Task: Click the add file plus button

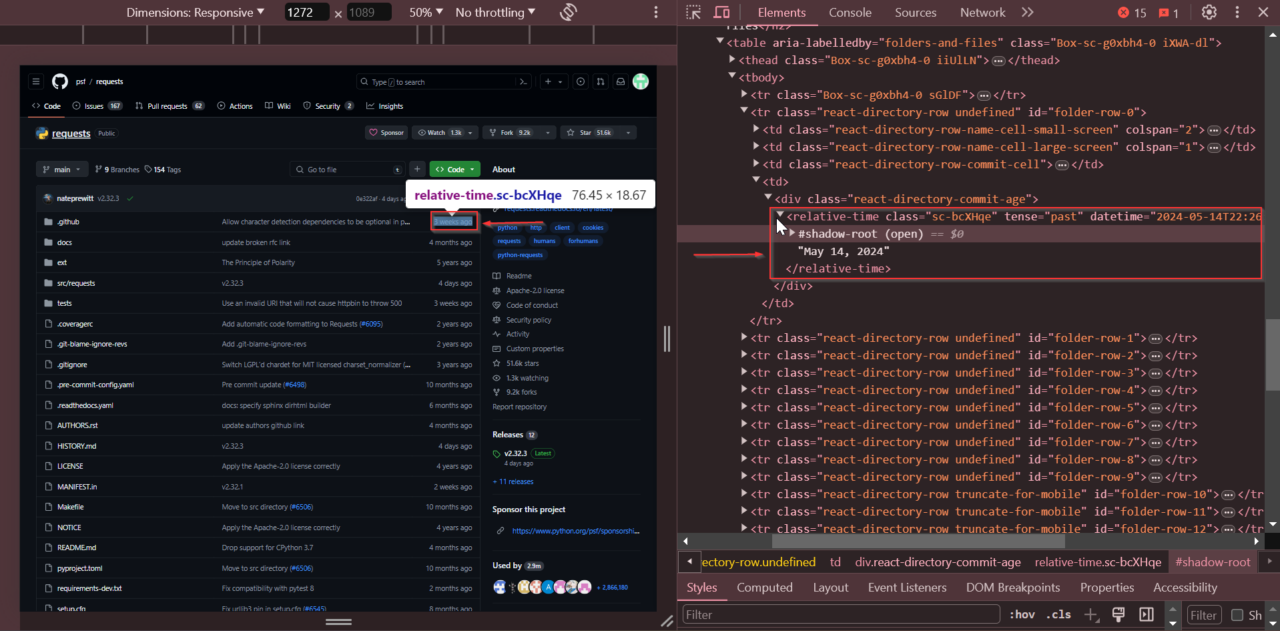Action: 417,169
